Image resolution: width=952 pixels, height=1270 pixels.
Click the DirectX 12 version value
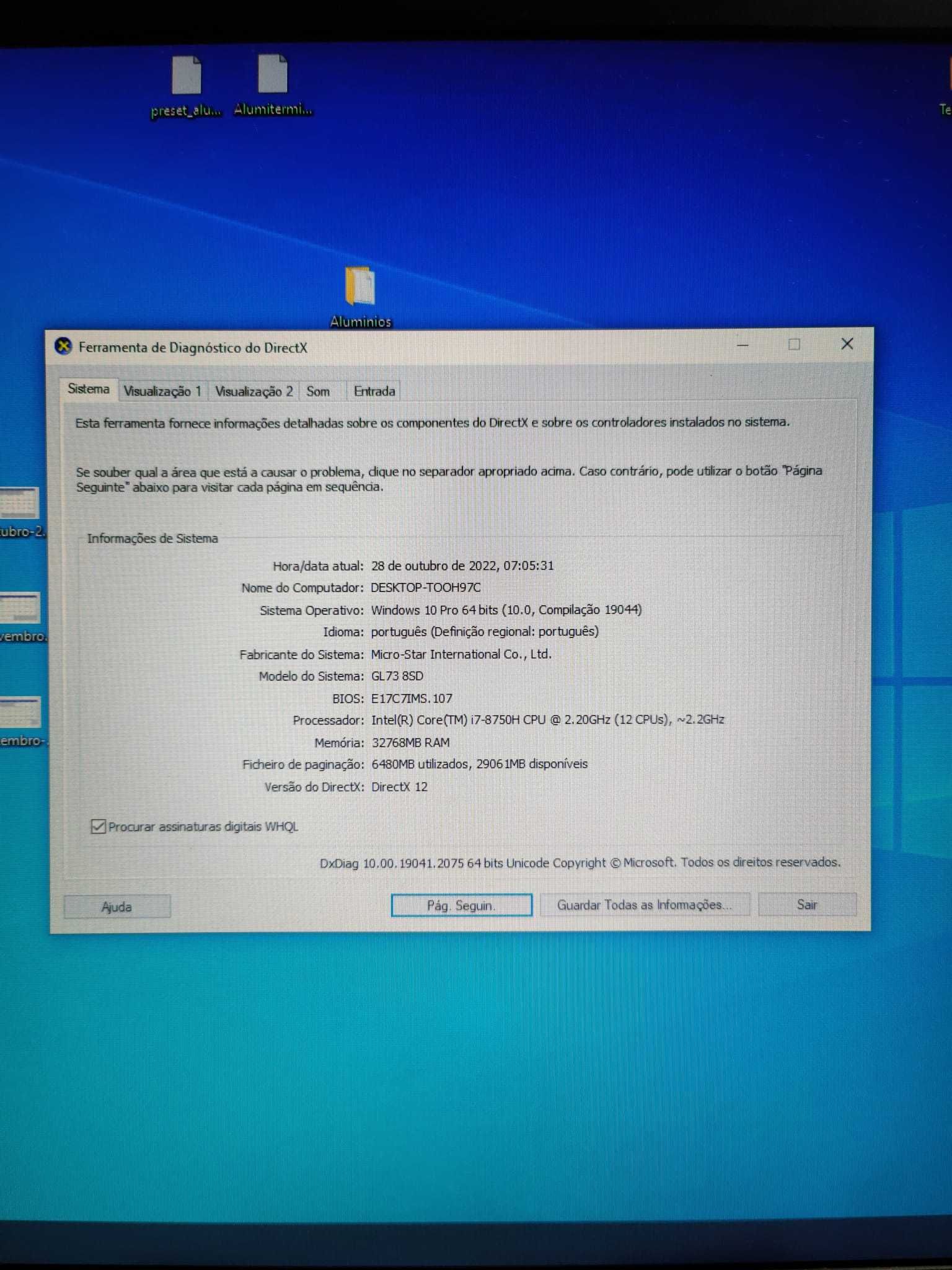pyautogui.click(x=400, y=786)
